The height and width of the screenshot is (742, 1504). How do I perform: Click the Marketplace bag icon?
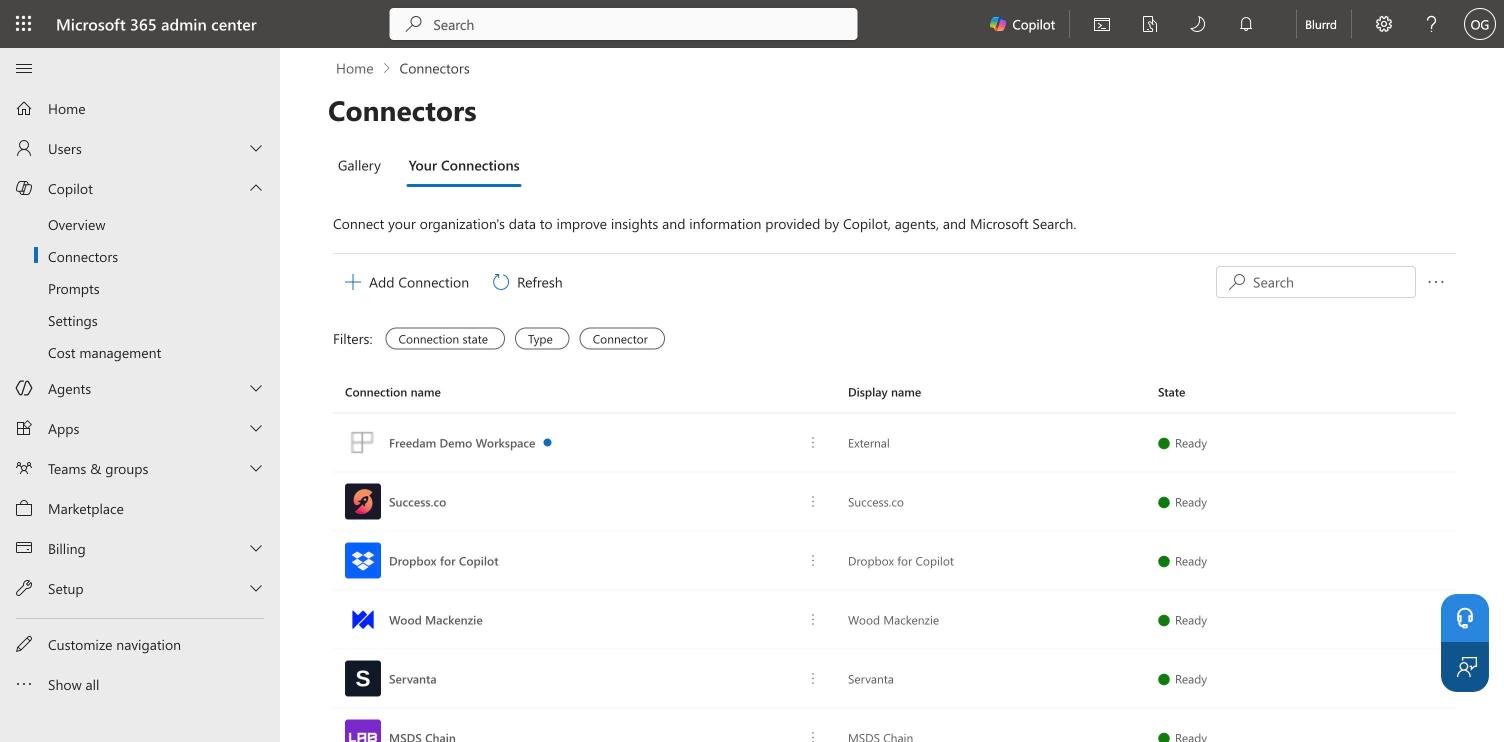click(24, 508)
